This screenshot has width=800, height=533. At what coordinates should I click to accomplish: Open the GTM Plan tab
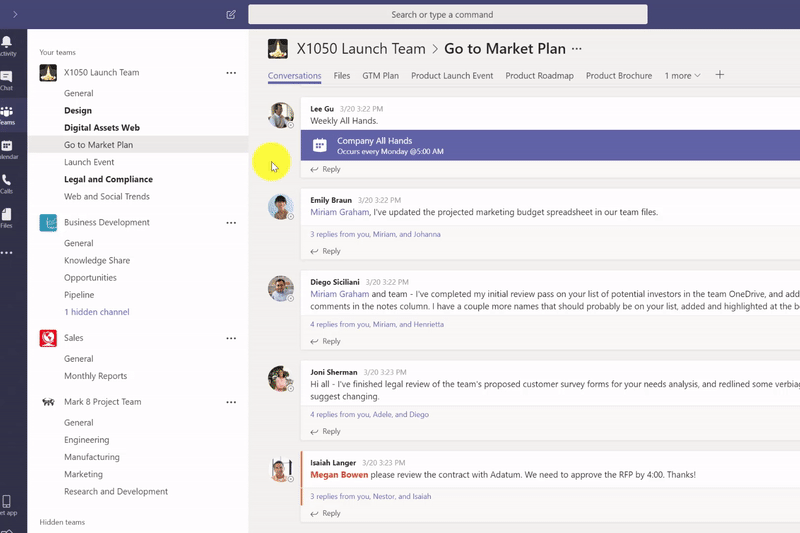tap(381, 75)
